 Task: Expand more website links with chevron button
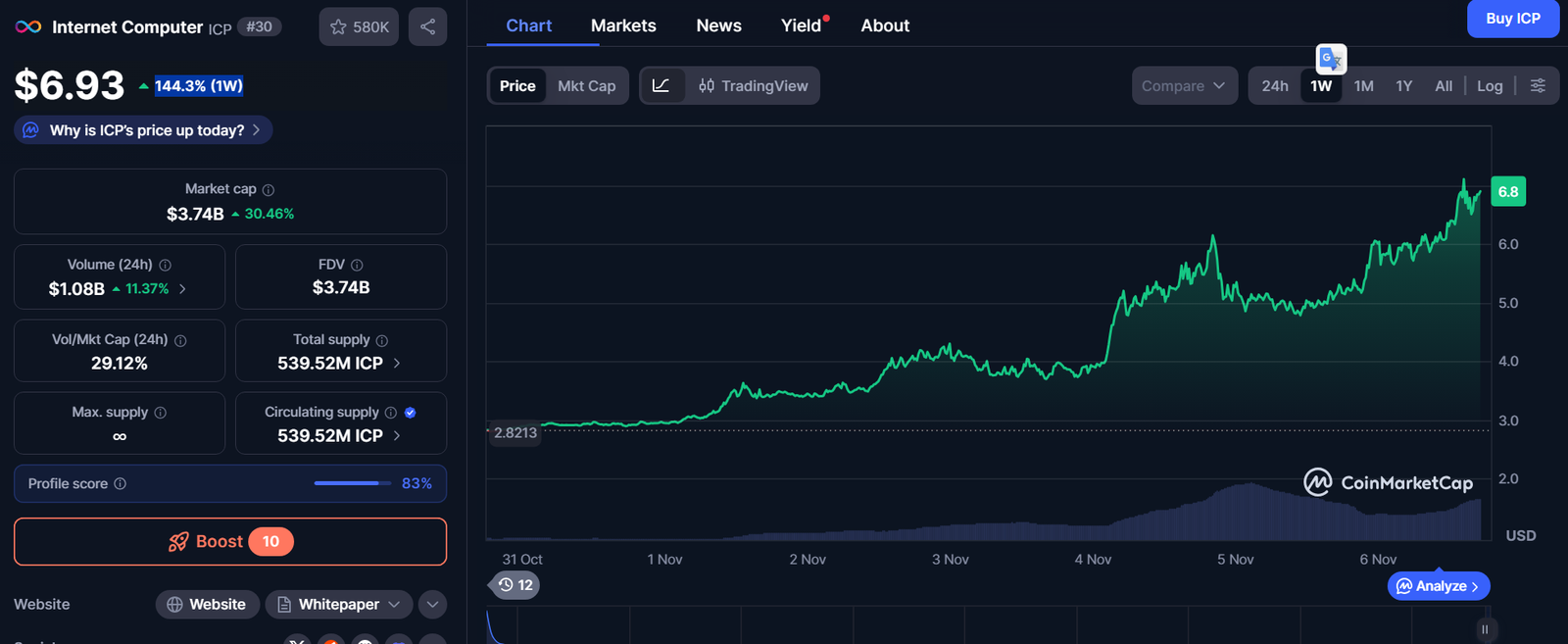[432, 604]
